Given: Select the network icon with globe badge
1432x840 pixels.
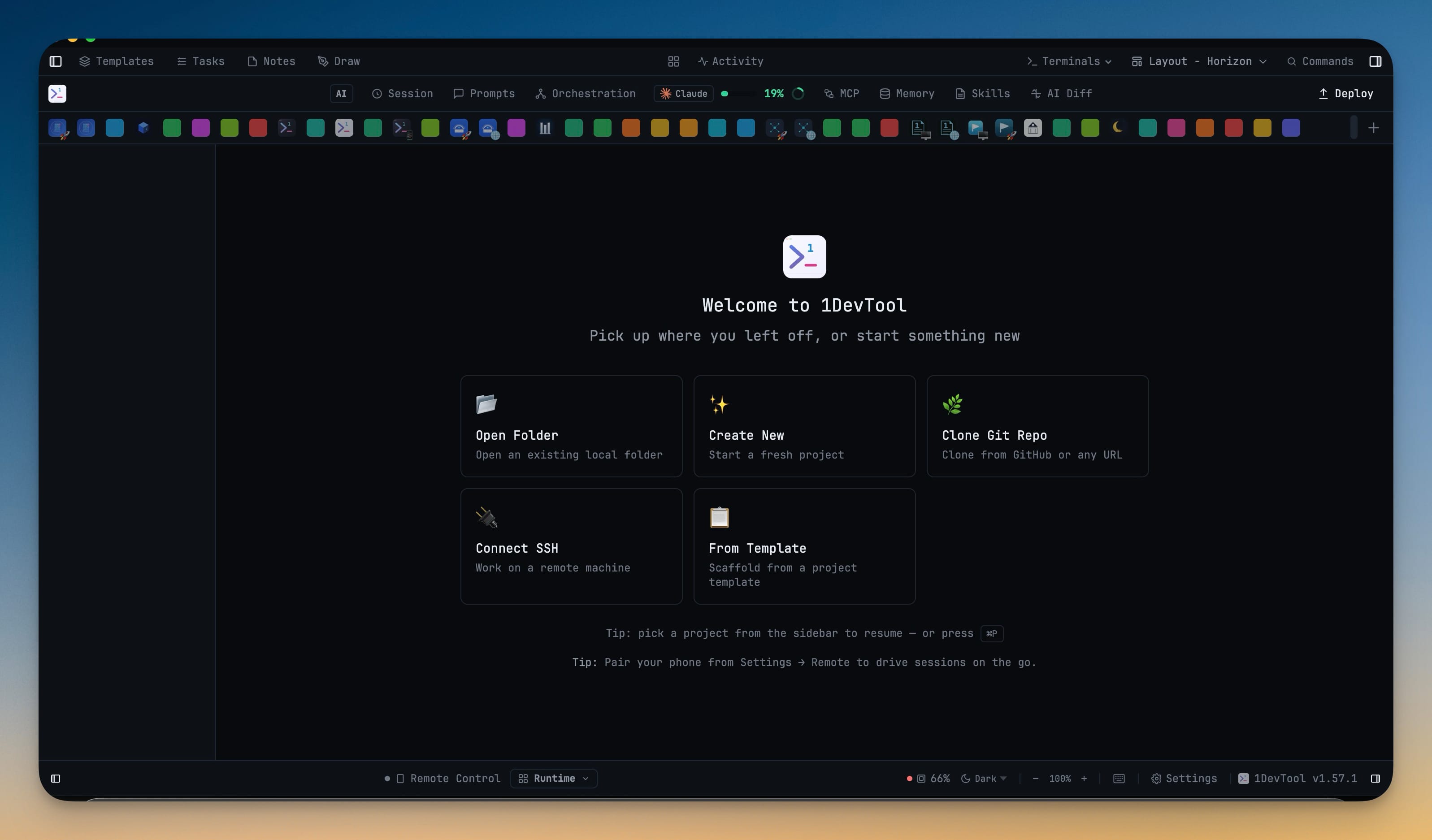Looking at the screenshot, I should [804, 128].
